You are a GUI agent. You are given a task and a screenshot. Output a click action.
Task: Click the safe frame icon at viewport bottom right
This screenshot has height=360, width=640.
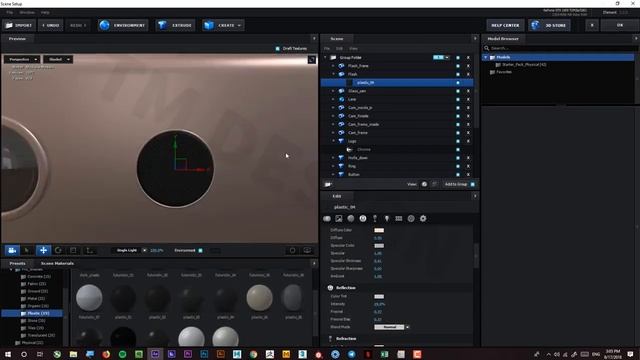point(292,250)
